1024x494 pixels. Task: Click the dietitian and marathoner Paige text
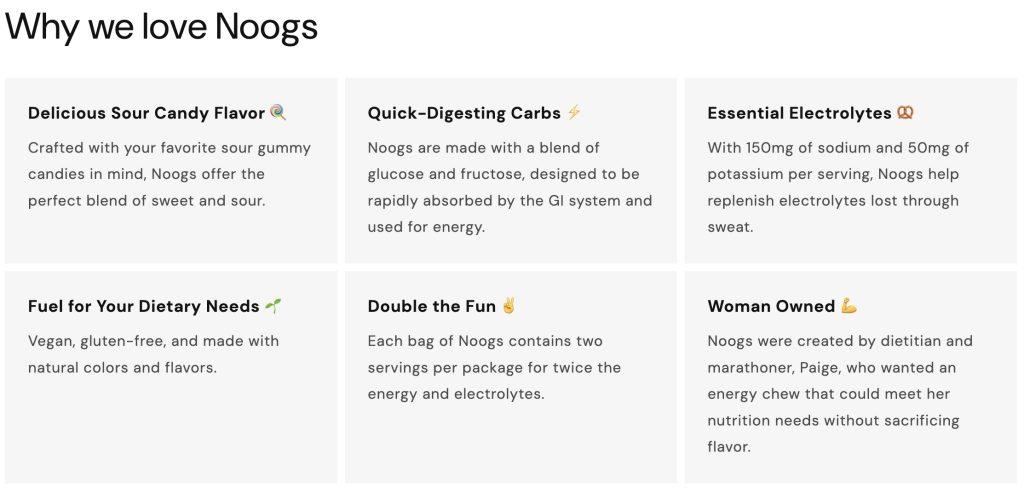coord(840,393)
